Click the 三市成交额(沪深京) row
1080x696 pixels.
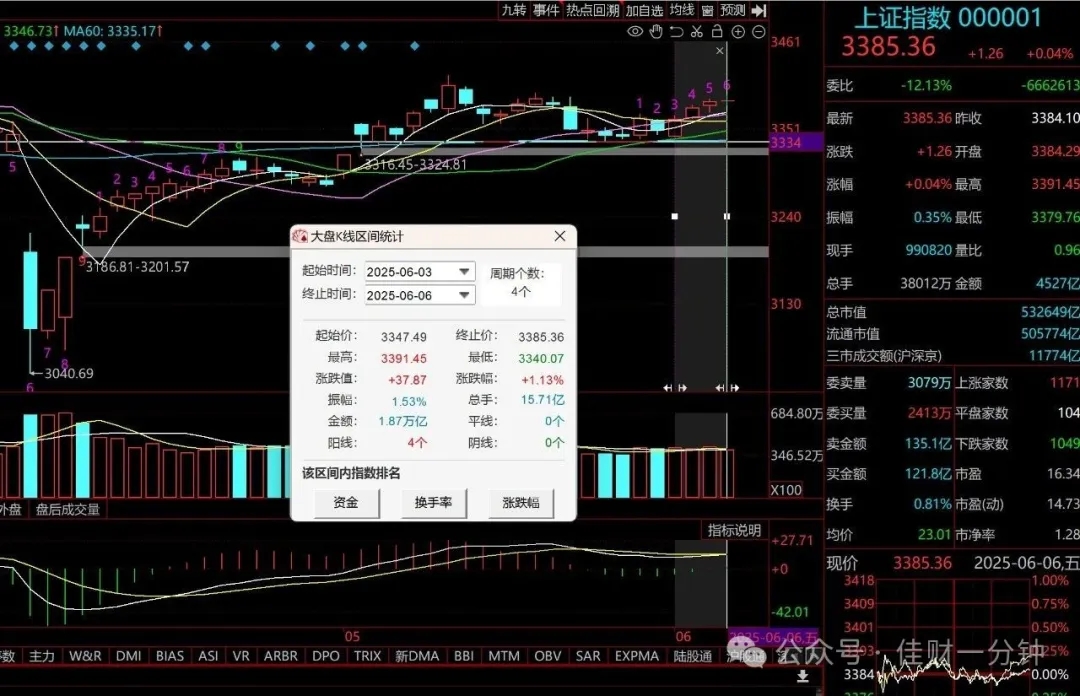click(953, 356)
